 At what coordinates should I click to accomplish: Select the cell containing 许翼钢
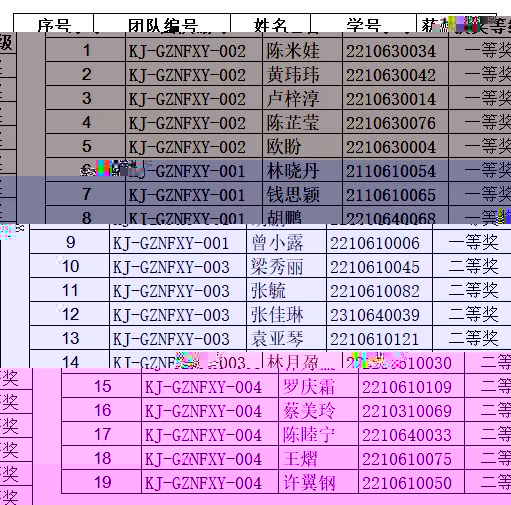(318, 482)
